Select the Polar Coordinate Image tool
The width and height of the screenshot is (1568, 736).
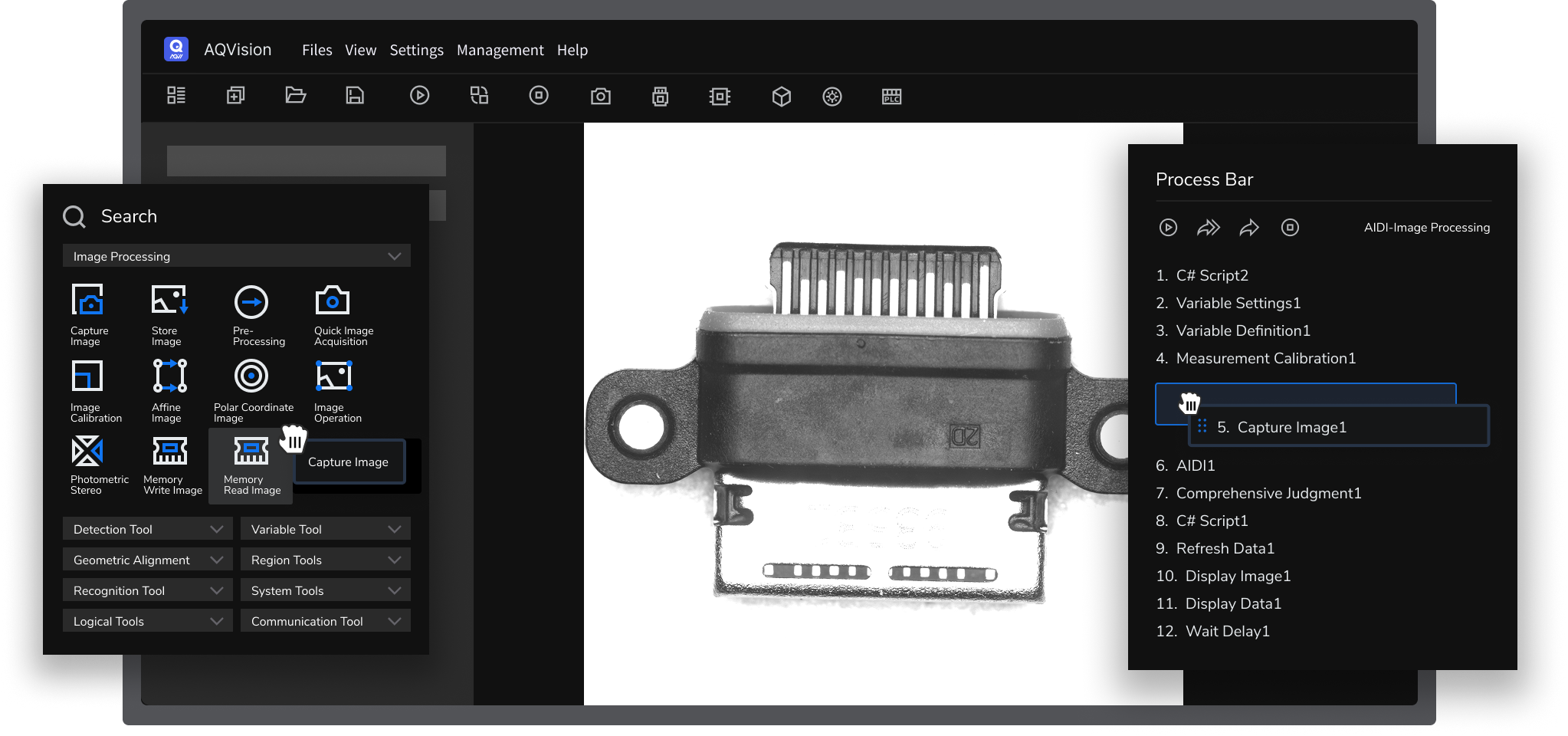coord(251,376)
